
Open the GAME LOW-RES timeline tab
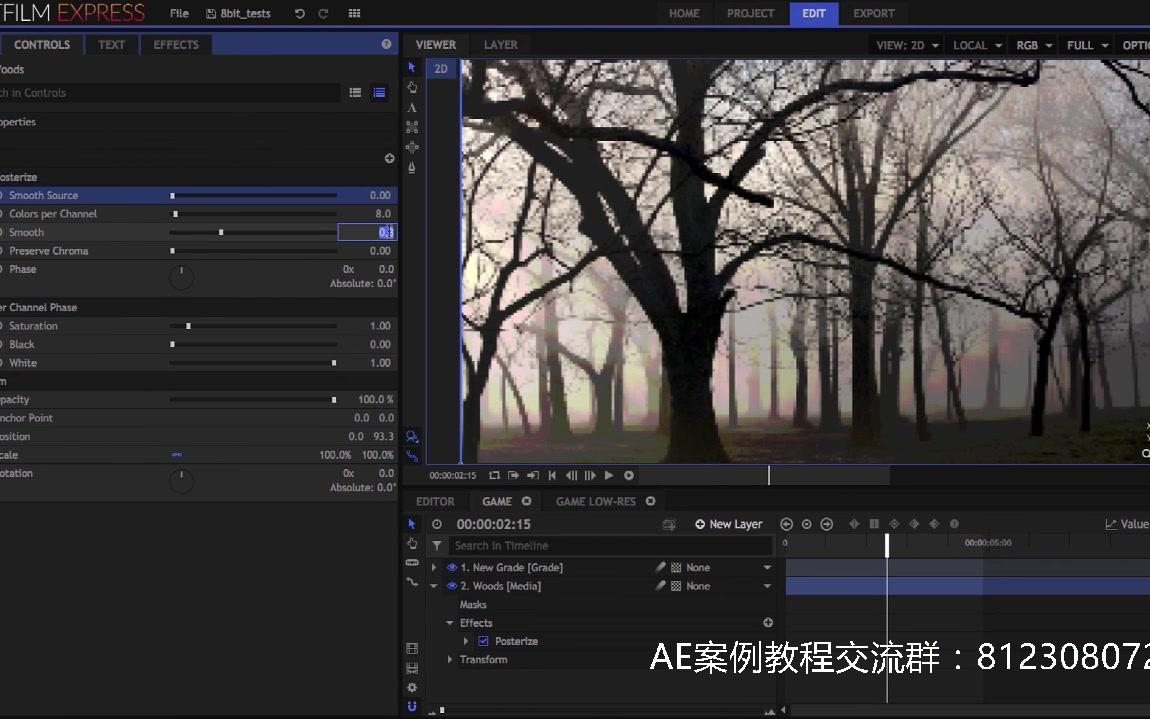click(x=596, y=501)
